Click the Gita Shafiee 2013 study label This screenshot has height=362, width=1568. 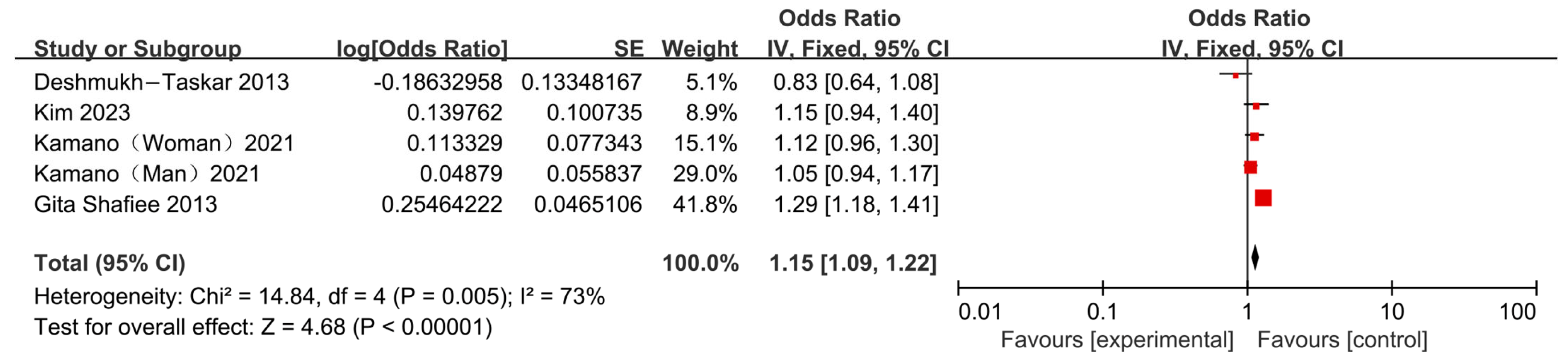125,204
